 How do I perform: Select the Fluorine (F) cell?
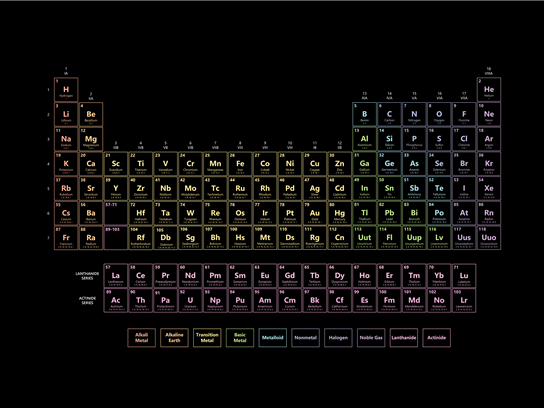(464, 114)
